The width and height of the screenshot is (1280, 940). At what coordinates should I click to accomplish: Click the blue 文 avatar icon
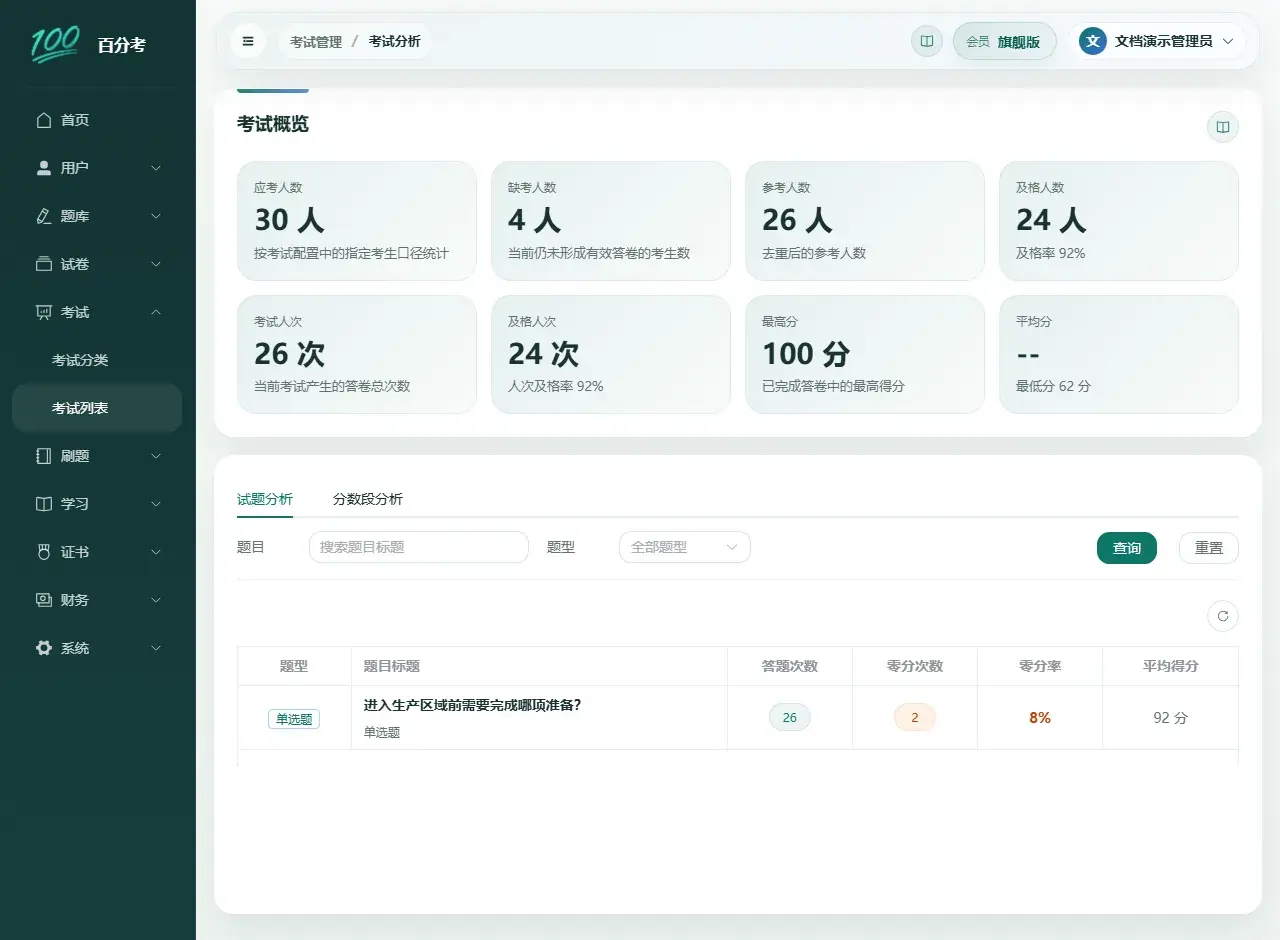tap(1093, 41)
